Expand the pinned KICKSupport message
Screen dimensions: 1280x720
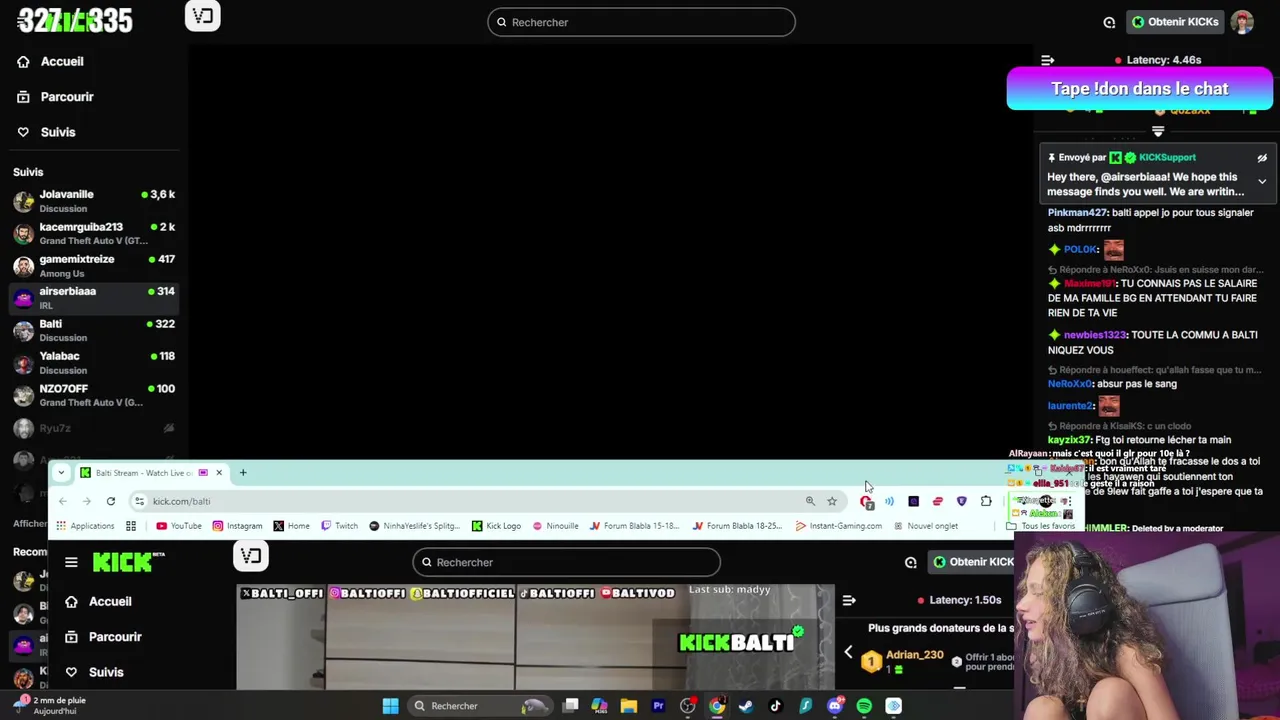point(1262,182)
